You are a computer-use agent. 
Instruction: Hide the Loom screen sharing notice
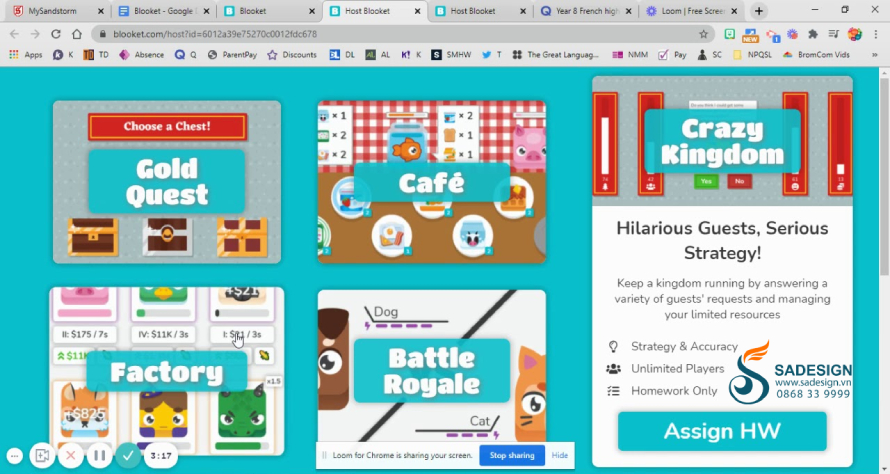pos(560,455)
